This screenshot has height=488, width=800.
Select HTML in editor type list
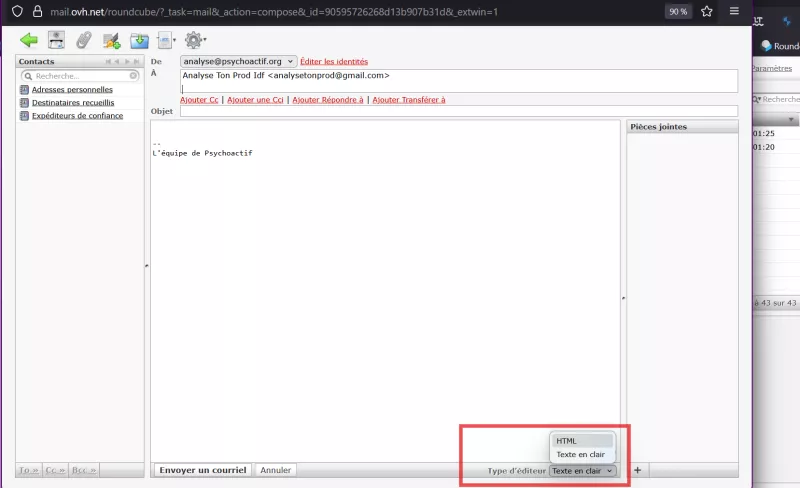582,441
